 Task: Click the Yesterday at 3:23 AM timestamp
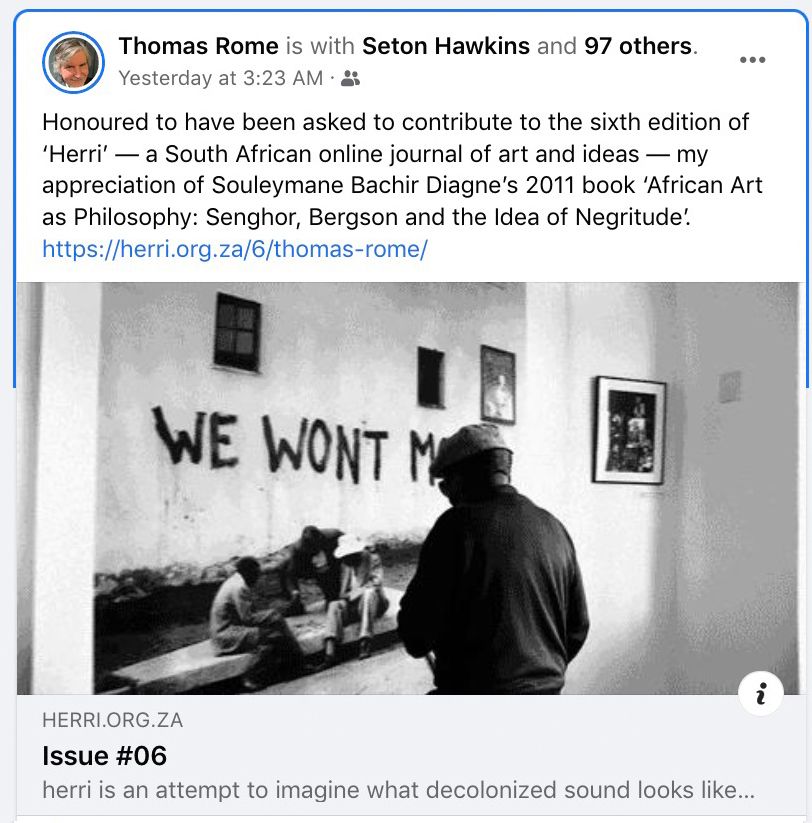click(x=220, y=78)
